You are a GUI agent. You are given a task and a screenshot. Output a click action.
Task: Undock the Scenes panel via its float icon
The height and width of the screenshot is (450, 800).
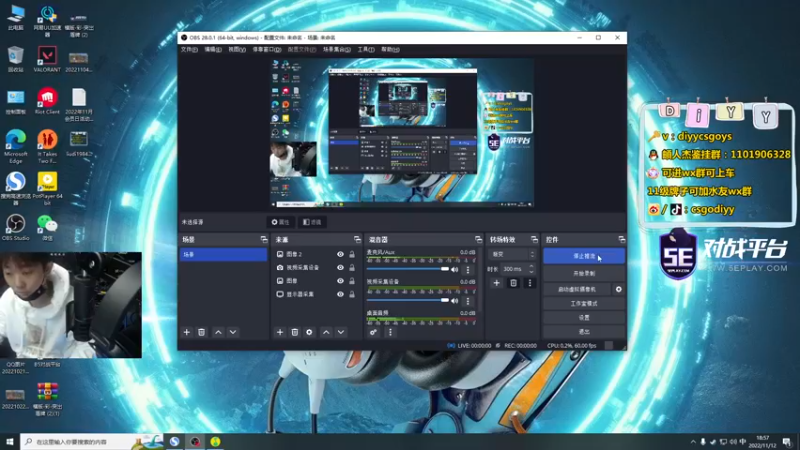point(264,239)
